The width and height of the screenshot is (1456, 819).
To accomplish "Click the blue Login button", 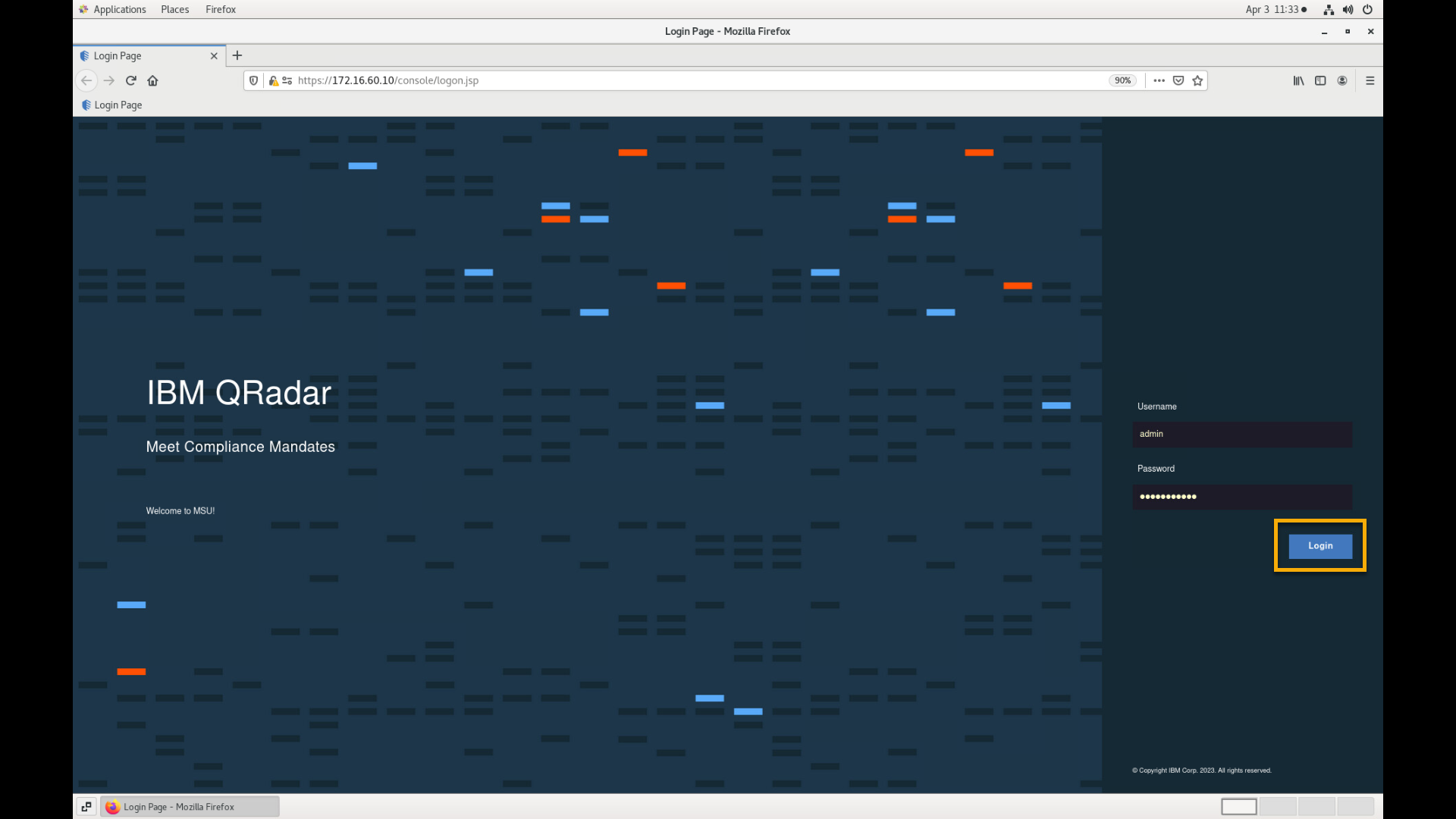I will pyautogui.click(x=1319, y=546).
